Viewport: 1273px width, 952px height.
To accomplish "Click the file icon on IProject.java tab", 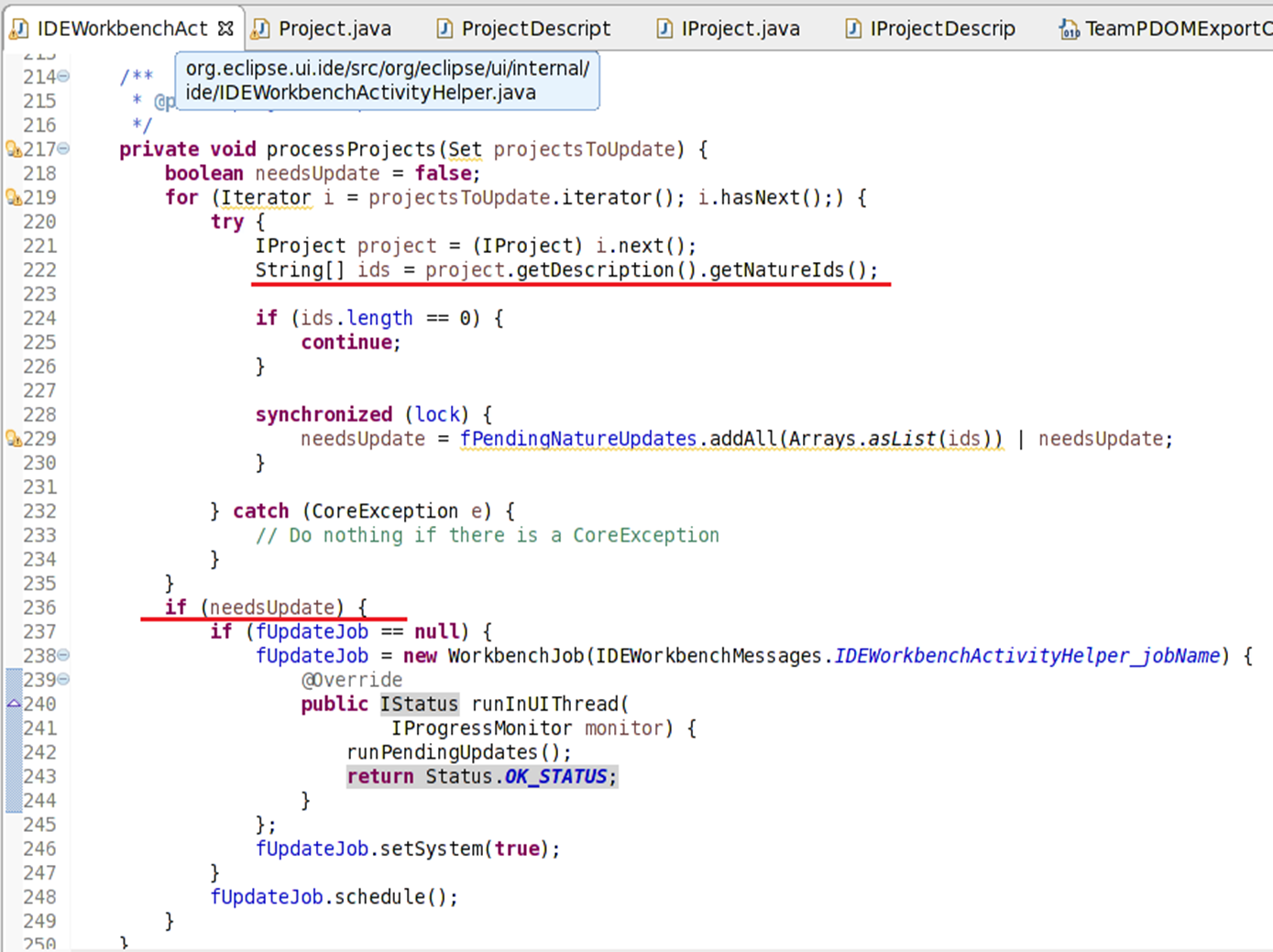I will click(664, 29).
